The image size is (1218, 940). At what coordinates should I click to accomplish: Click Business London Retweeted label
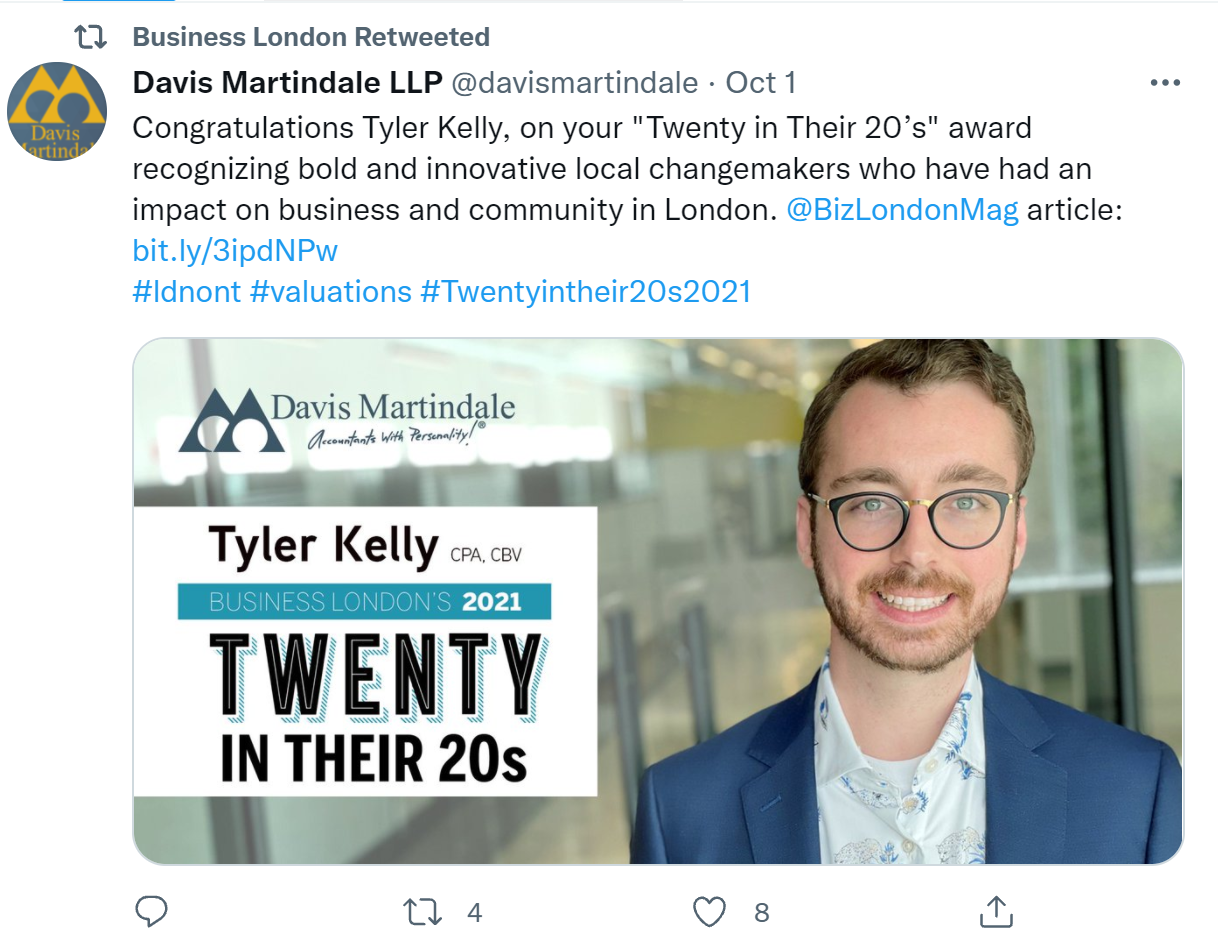310,36
